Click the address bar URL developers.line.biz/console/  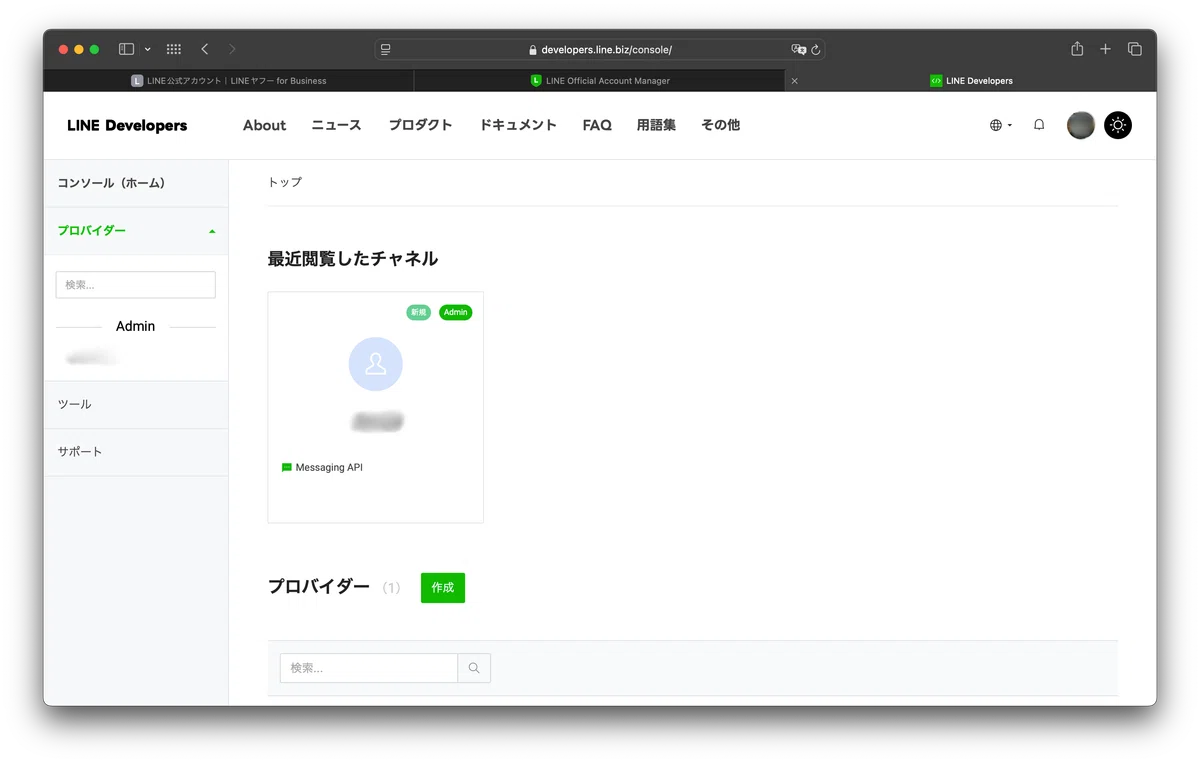[607, 49]
